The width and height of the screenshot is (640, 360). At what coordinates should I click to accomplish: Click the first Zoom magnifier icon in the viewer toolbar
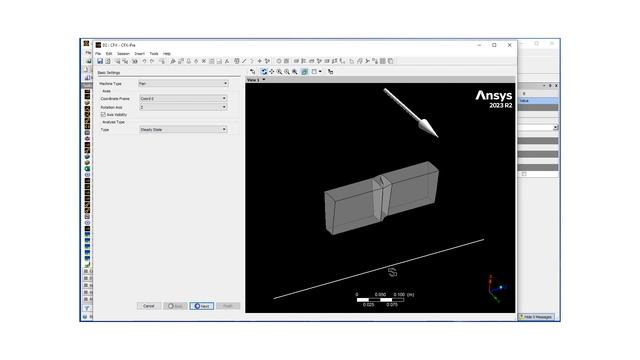click(x=280, y=72)
